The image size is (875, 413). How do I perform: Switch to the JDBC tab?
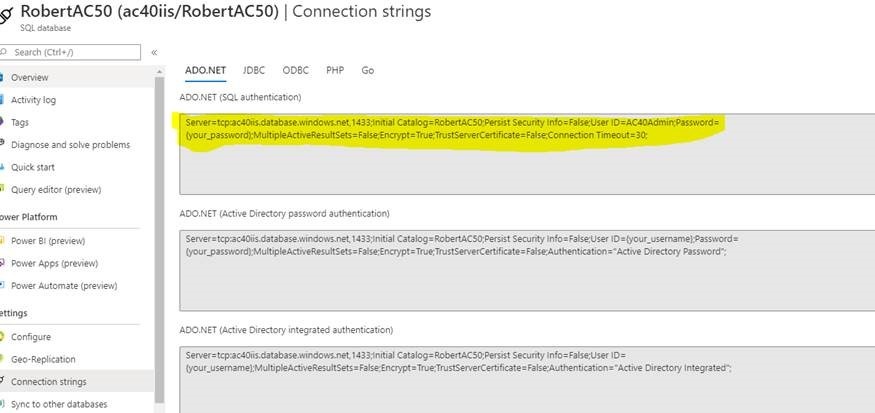(x=254, y=71)
